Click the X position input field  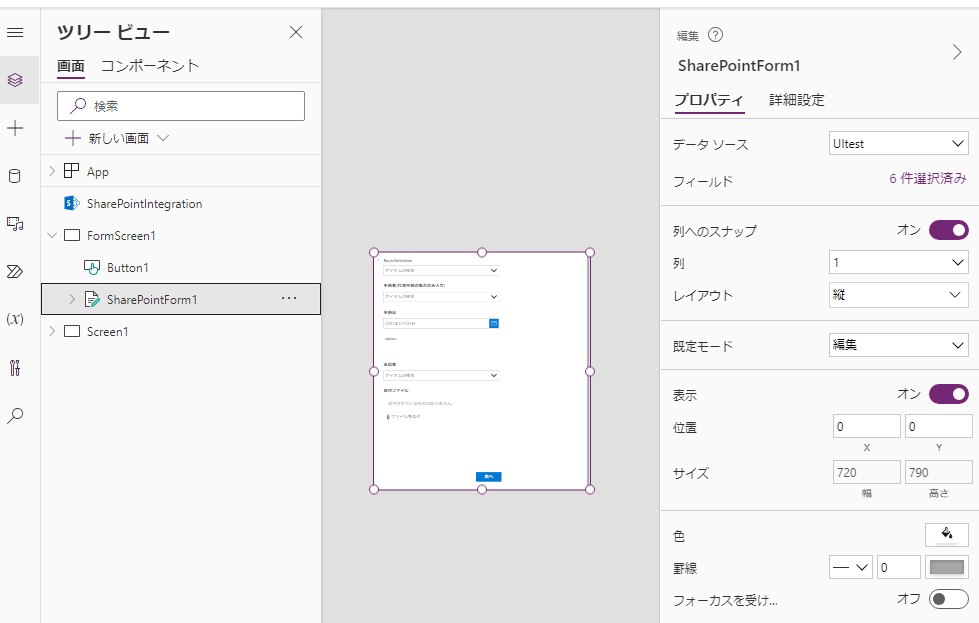click(x=867, y=426)
